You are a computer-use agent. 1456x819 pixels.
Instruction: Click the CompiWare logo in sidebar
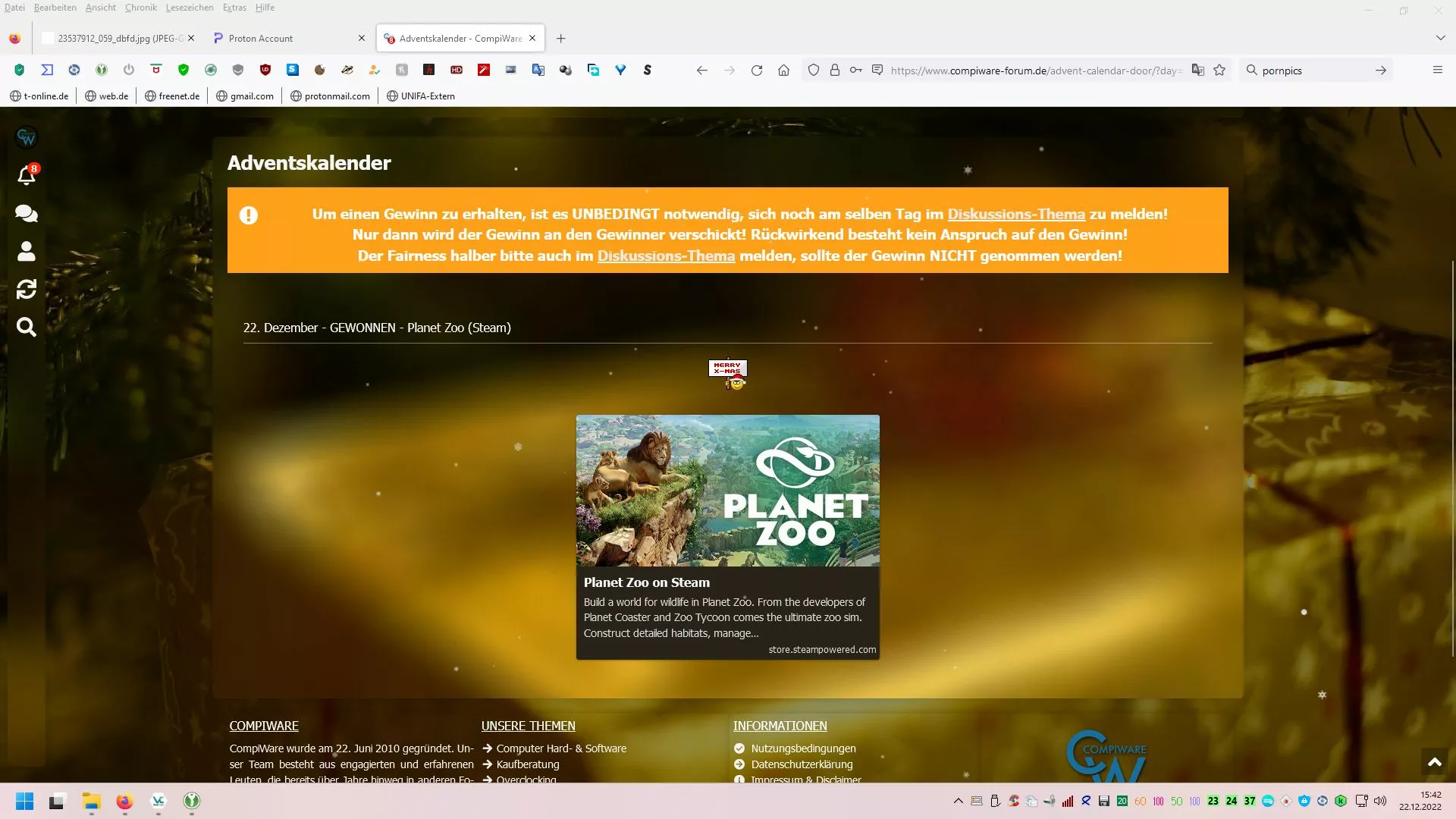tap(27, 137)
